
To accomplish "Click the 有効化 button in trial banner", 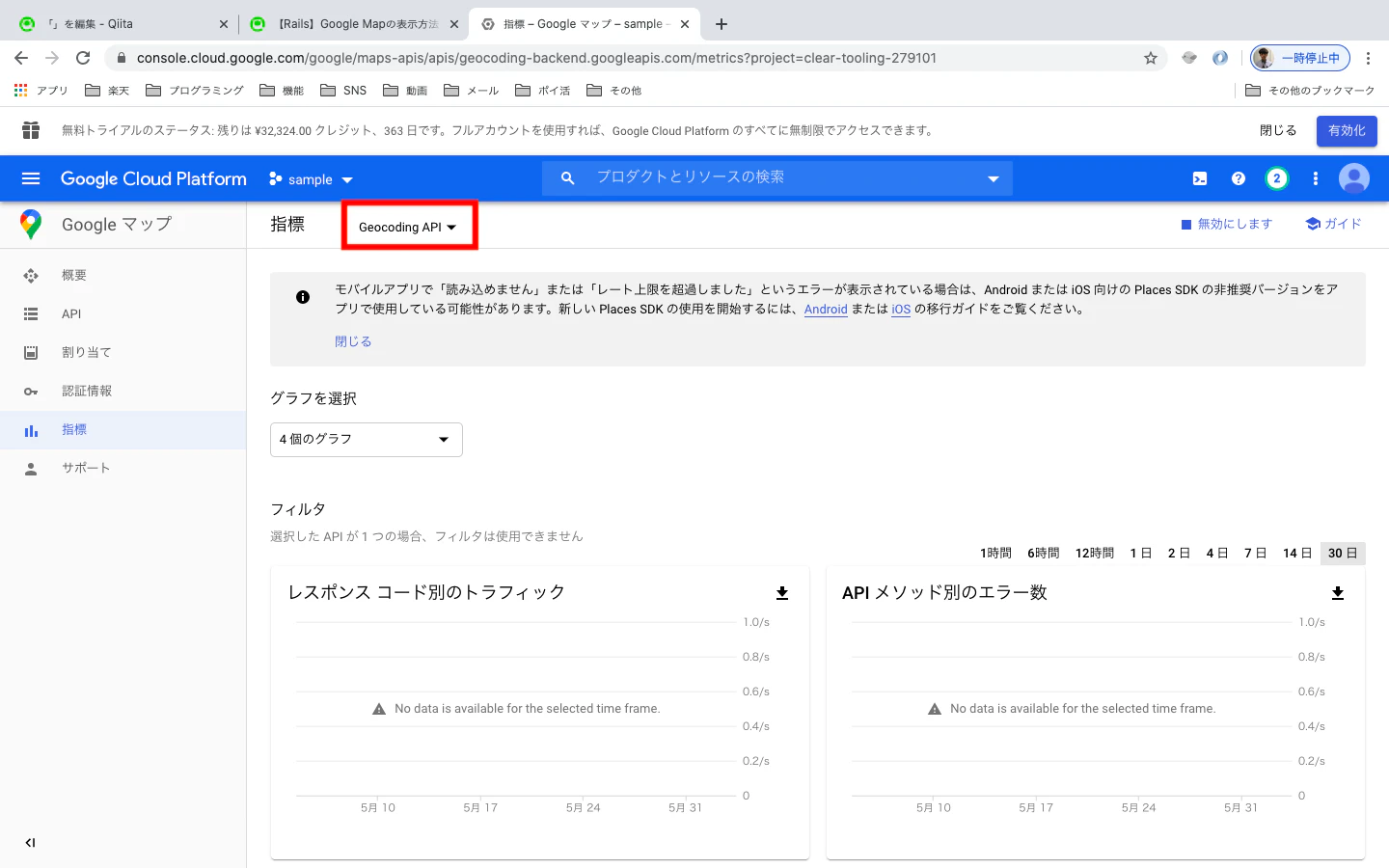I will coord(1347,130).
